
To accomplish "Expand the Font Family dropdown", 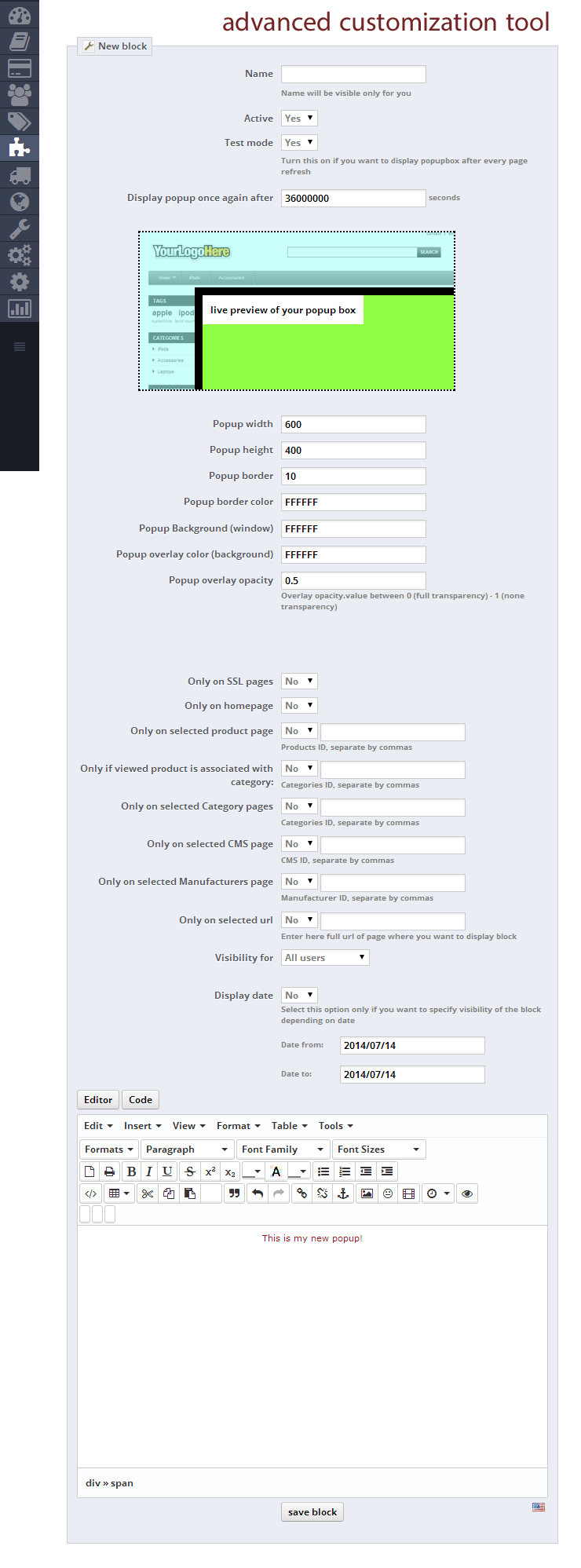I will 283,1149.
